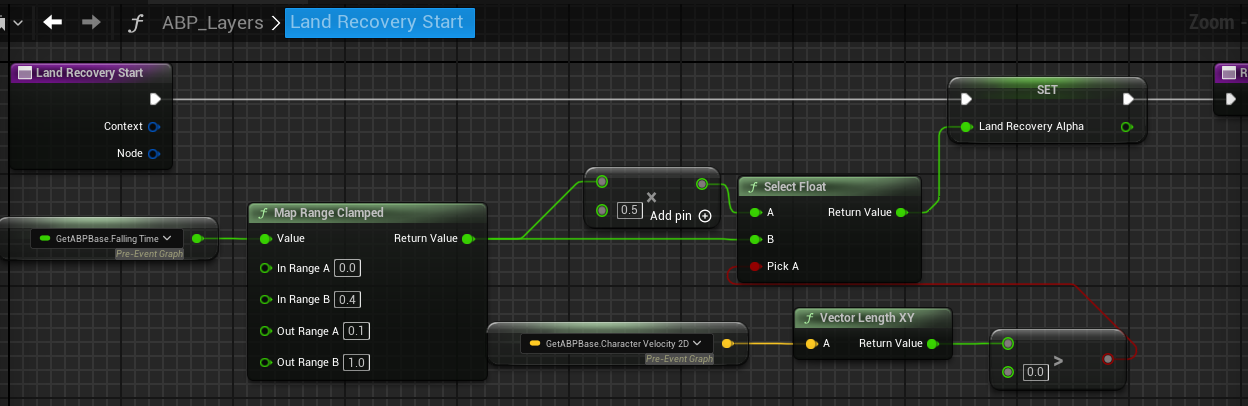The image size is (1248, 406).
Task: Edit the Out Range B value field
Action: 355,362
